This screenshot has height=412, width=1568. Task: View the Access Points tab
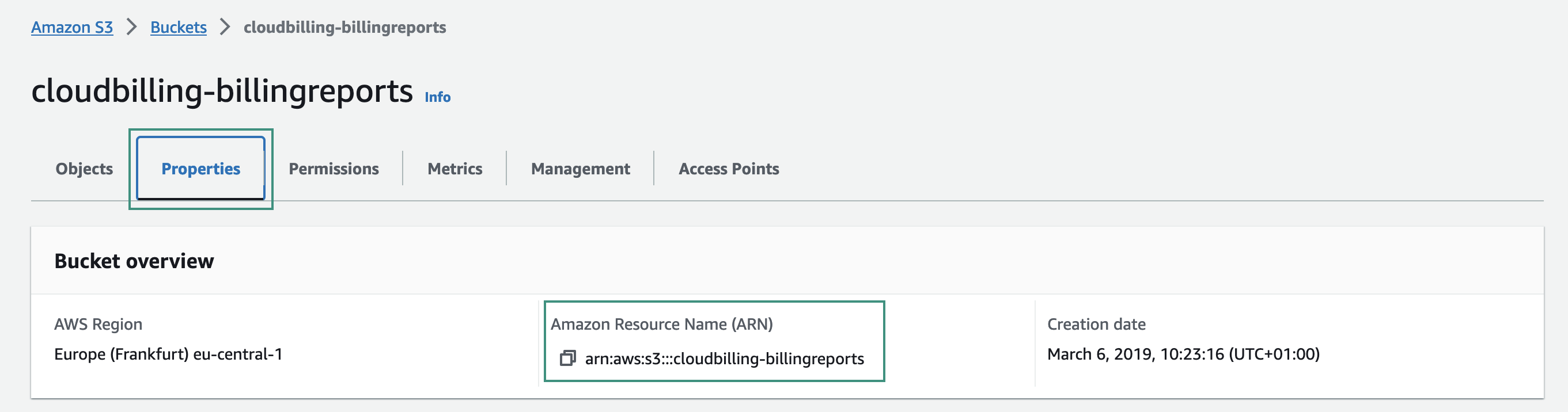[x=729, y=169]
